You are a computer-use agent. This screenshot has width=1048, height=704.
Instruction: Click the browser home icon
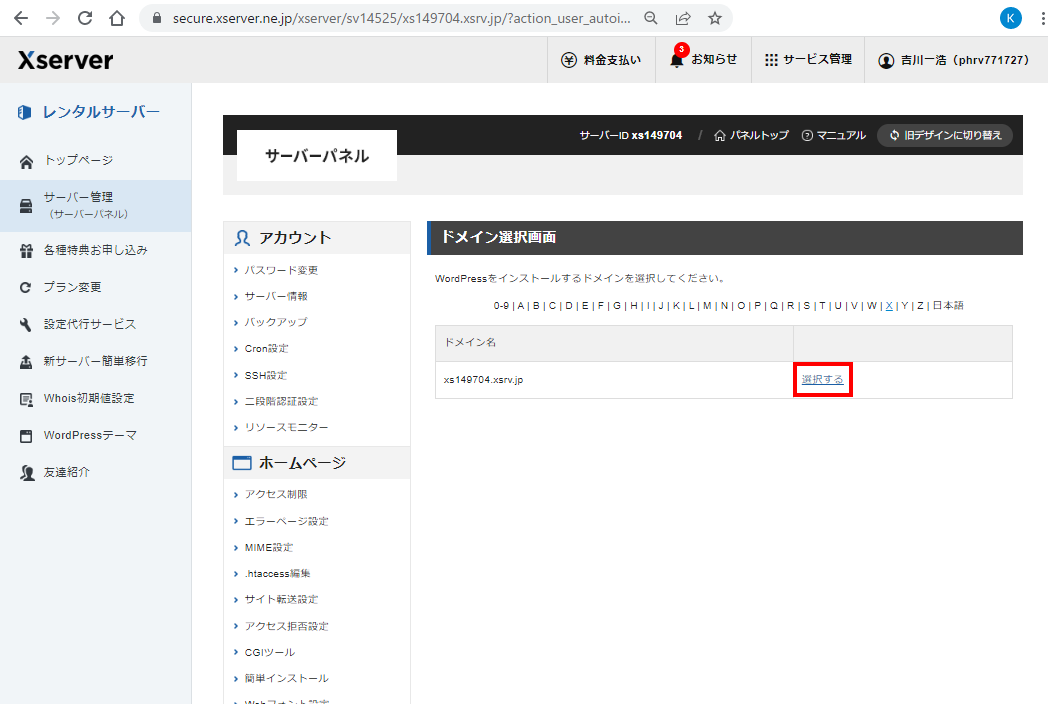(117, 18)
